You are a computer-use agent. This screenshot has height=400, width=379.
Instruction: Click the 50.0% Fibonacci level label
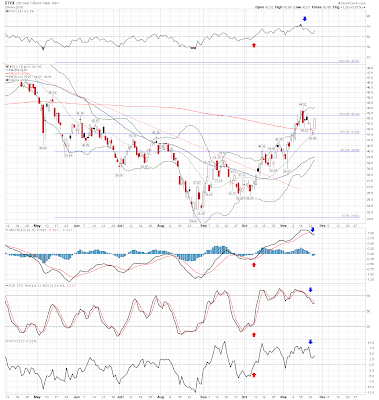[350, 132]
